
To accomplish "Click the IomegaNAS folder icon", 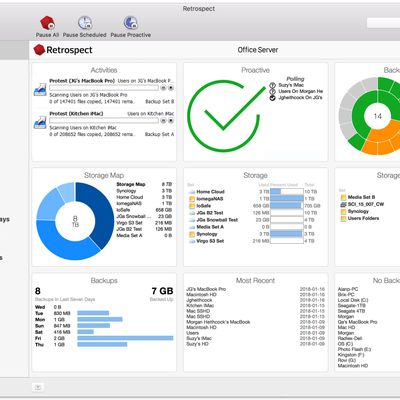I will pos(192,199).
